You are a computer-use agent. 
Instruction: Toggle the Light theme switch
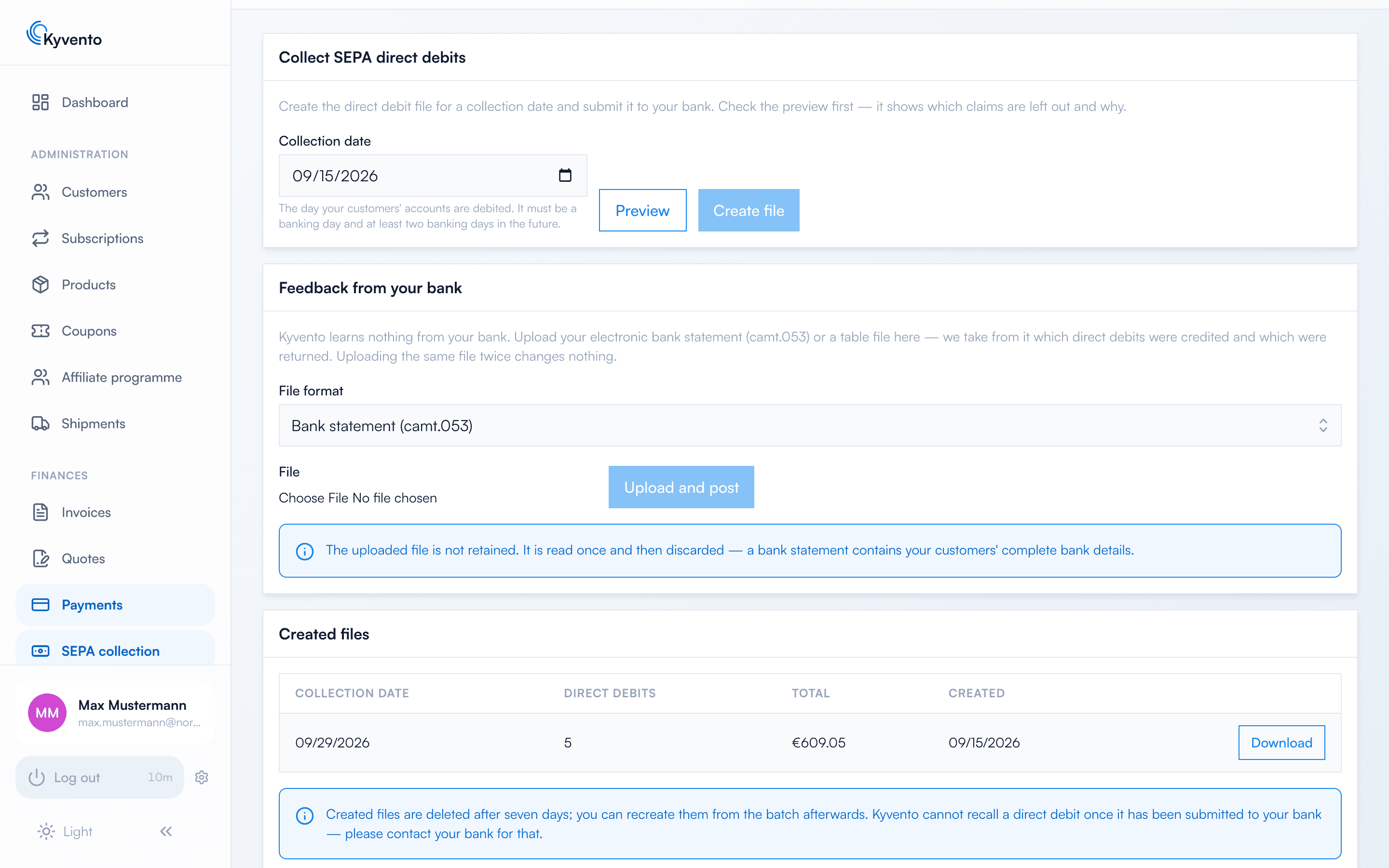(65, 831)
